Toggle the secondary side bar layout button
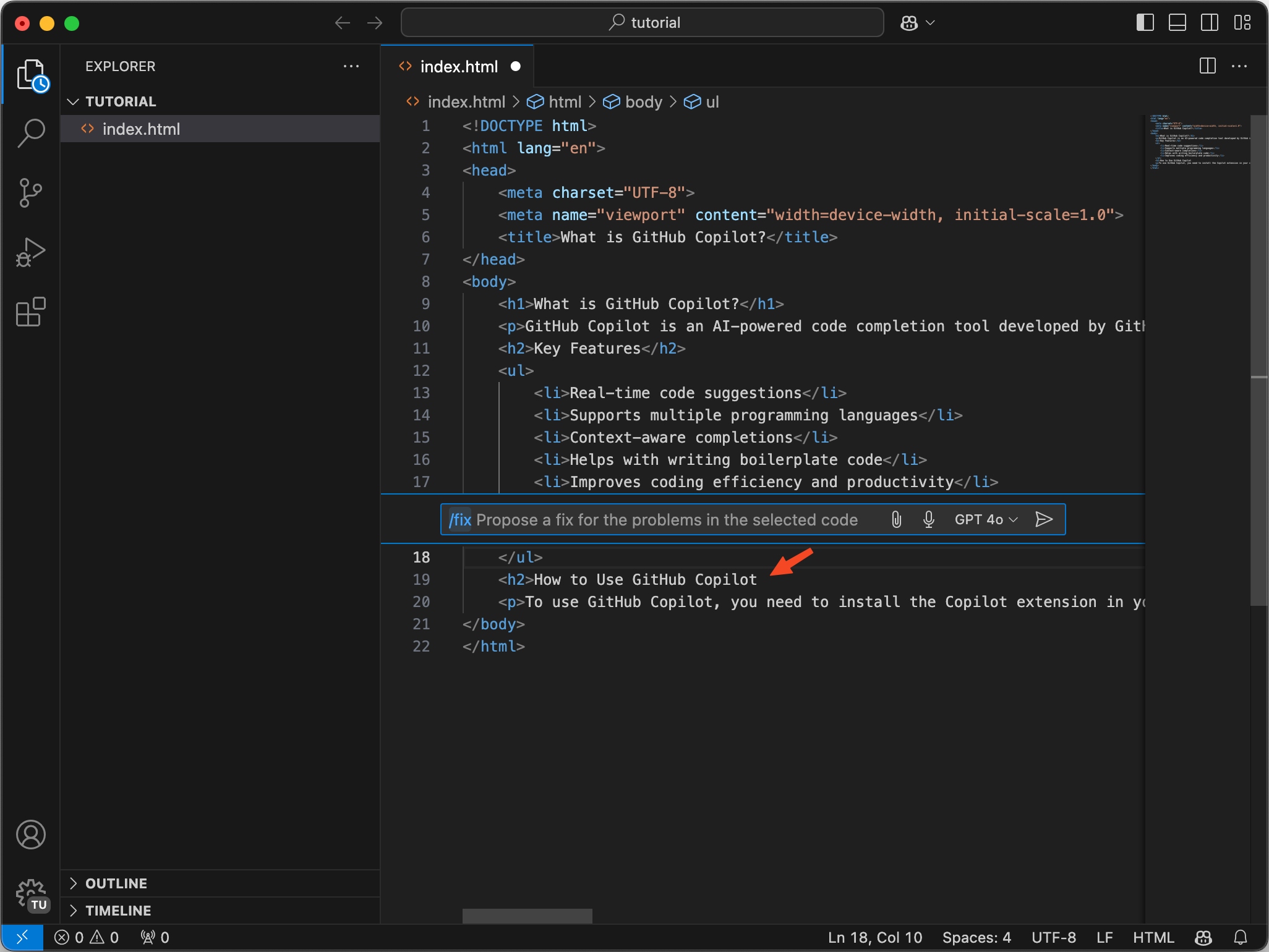Screen dimensions: 1269x952 tap(1209, 23)
